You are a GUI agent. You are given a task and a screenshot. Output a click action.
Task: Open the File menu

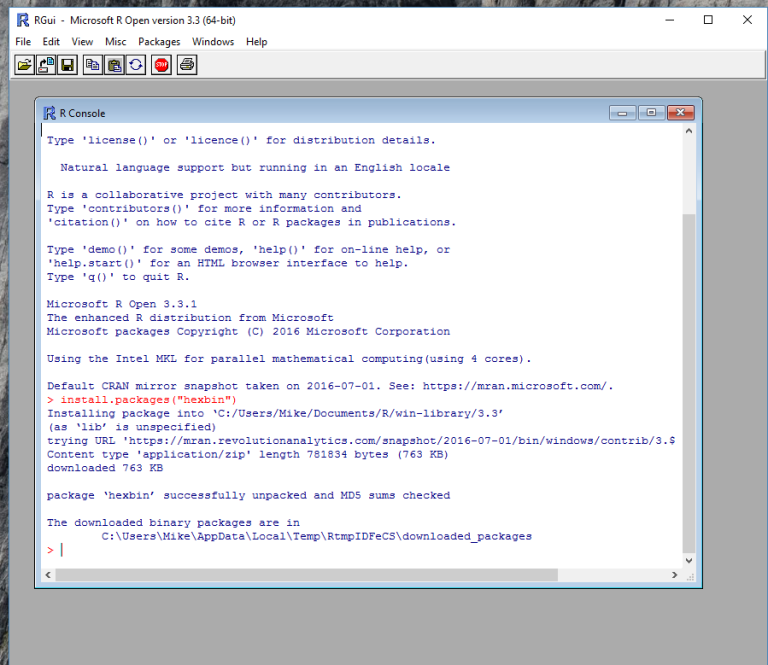click(x=23, y=42)
